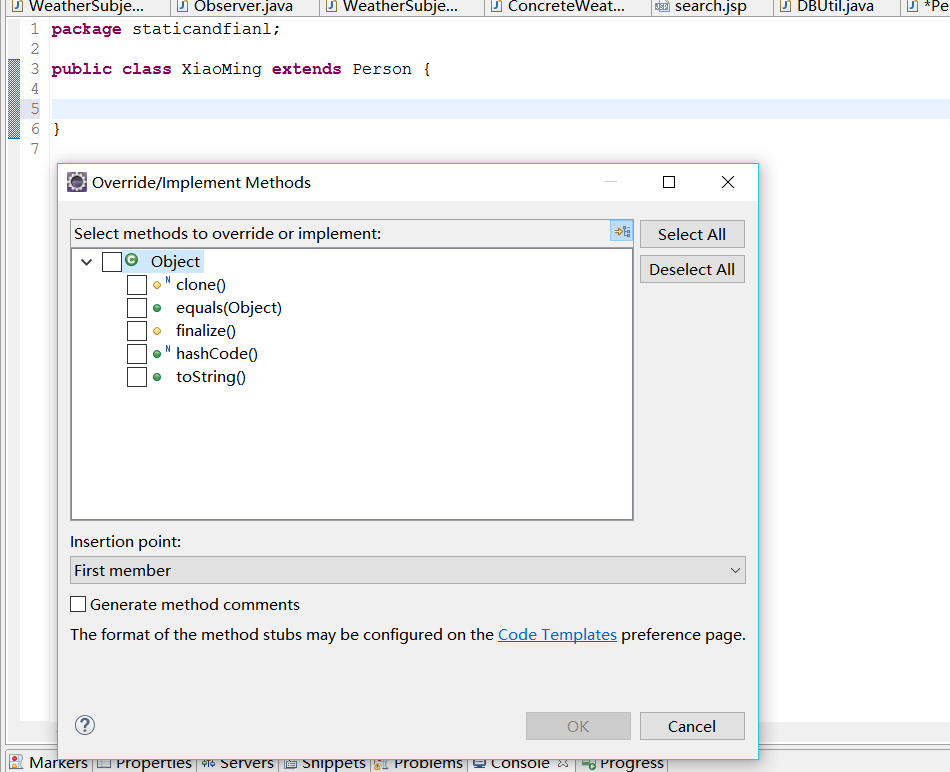Screen dimensions: 950x772
Task: Select the hashCode() tree row
Action: coord(217,354)
